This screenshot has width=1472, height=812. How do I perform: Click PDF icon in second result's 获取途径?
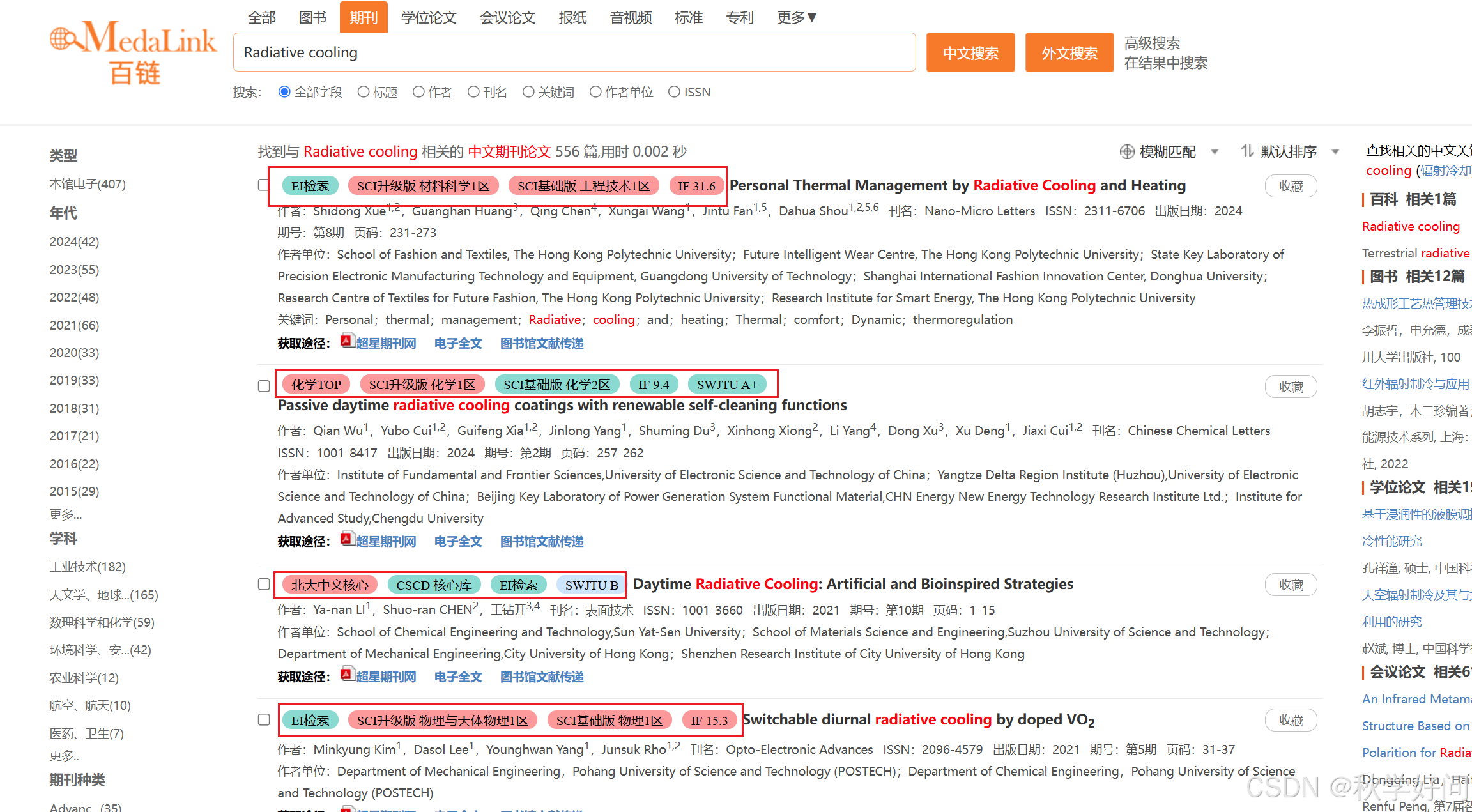click(347, 539)
